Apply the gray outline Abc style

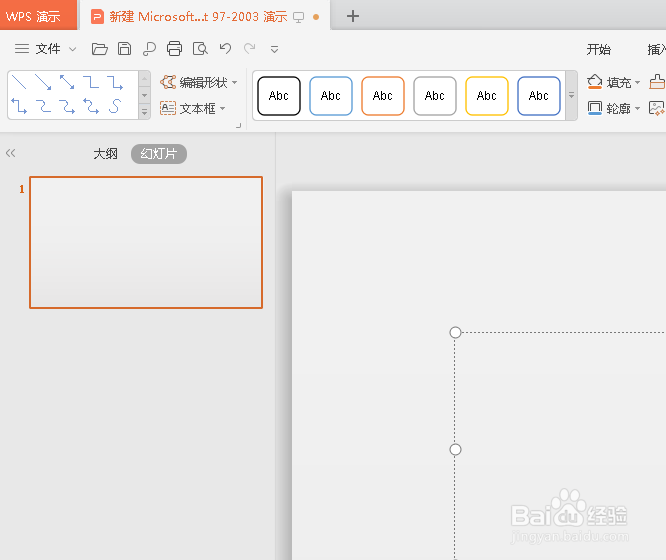tap(435, 96)
